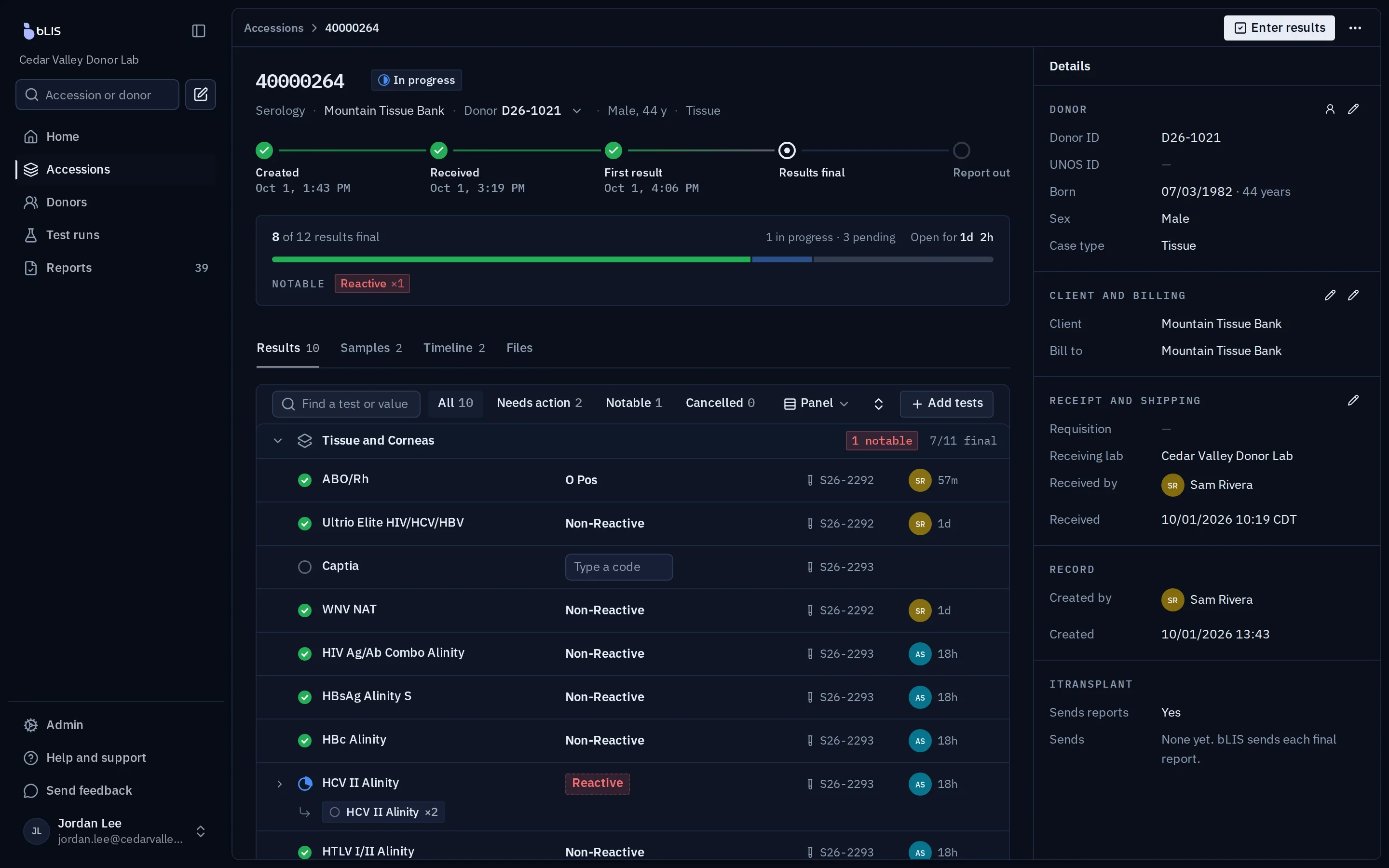
Task: Open Donors from the sidebar
Action: [115, 202]
